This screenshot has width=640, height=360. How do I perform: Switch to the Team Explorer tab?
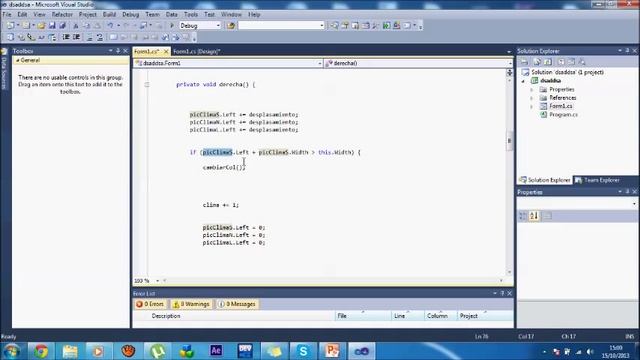(x=597, y=180)
